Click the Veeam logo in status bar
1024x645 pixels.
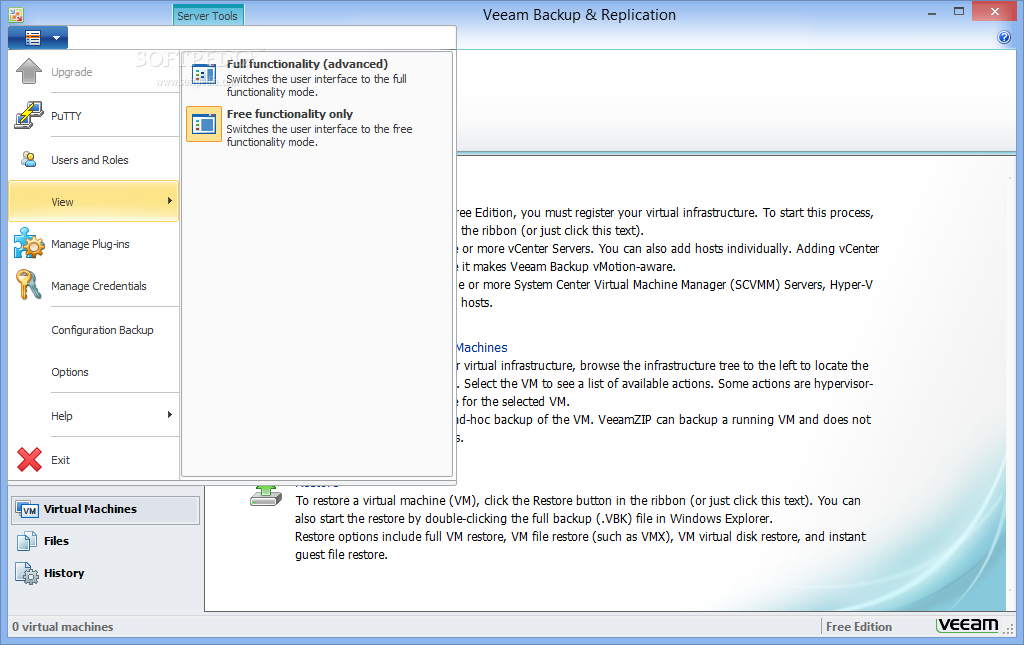pyautogui.click(x=968, y=625)
